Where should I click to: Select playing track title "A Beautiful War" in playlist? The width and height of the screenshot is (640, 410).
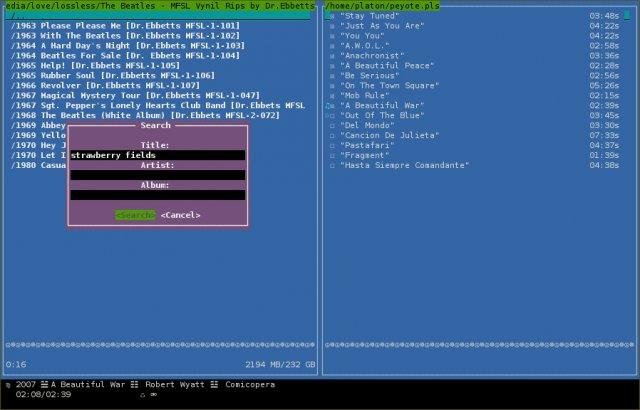pos(382,106)
